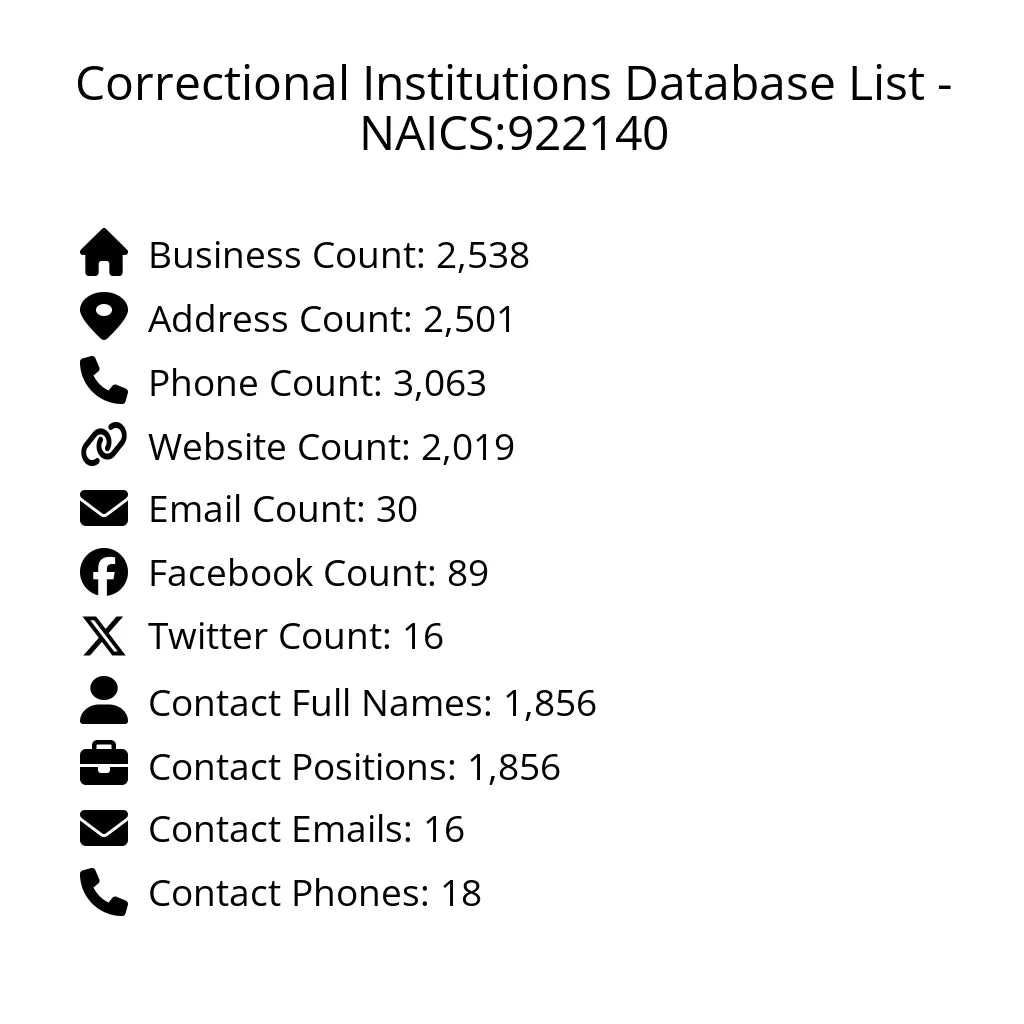Select the Business Count: 2,538 text
The height and width of the screenshot is (1024, 1024).
(x=338, y=256)
